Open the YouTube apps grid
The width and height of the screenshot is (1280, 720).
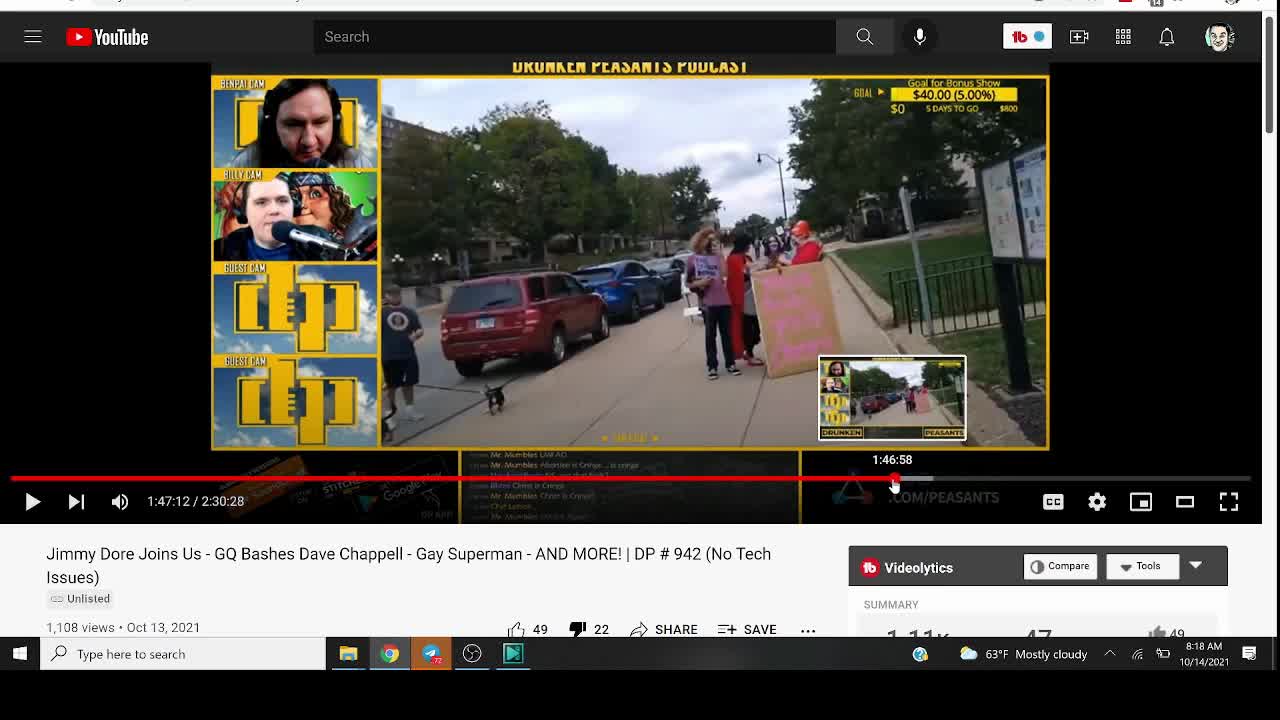[x=1123, y=37]
